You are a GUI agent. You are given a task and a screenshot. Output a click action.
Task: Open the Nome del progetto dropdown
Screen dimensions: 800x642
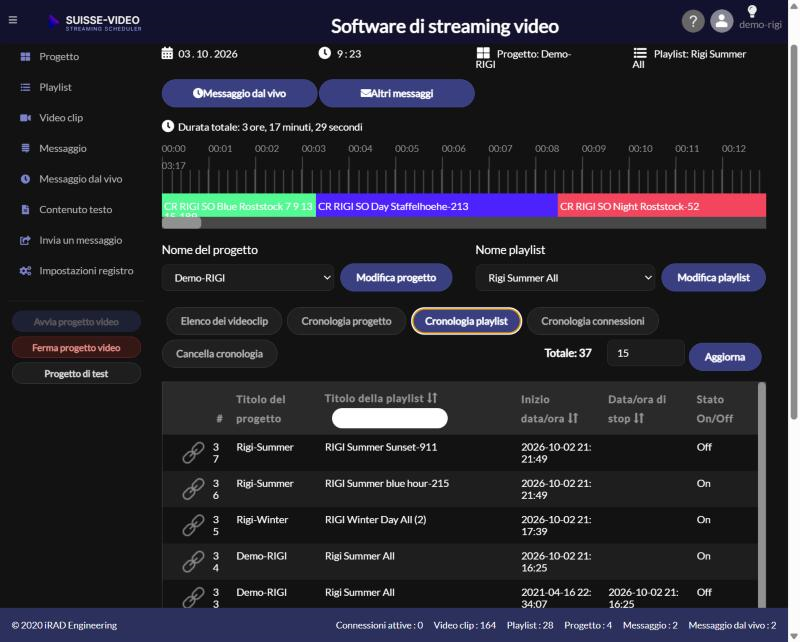click(248, 278)
